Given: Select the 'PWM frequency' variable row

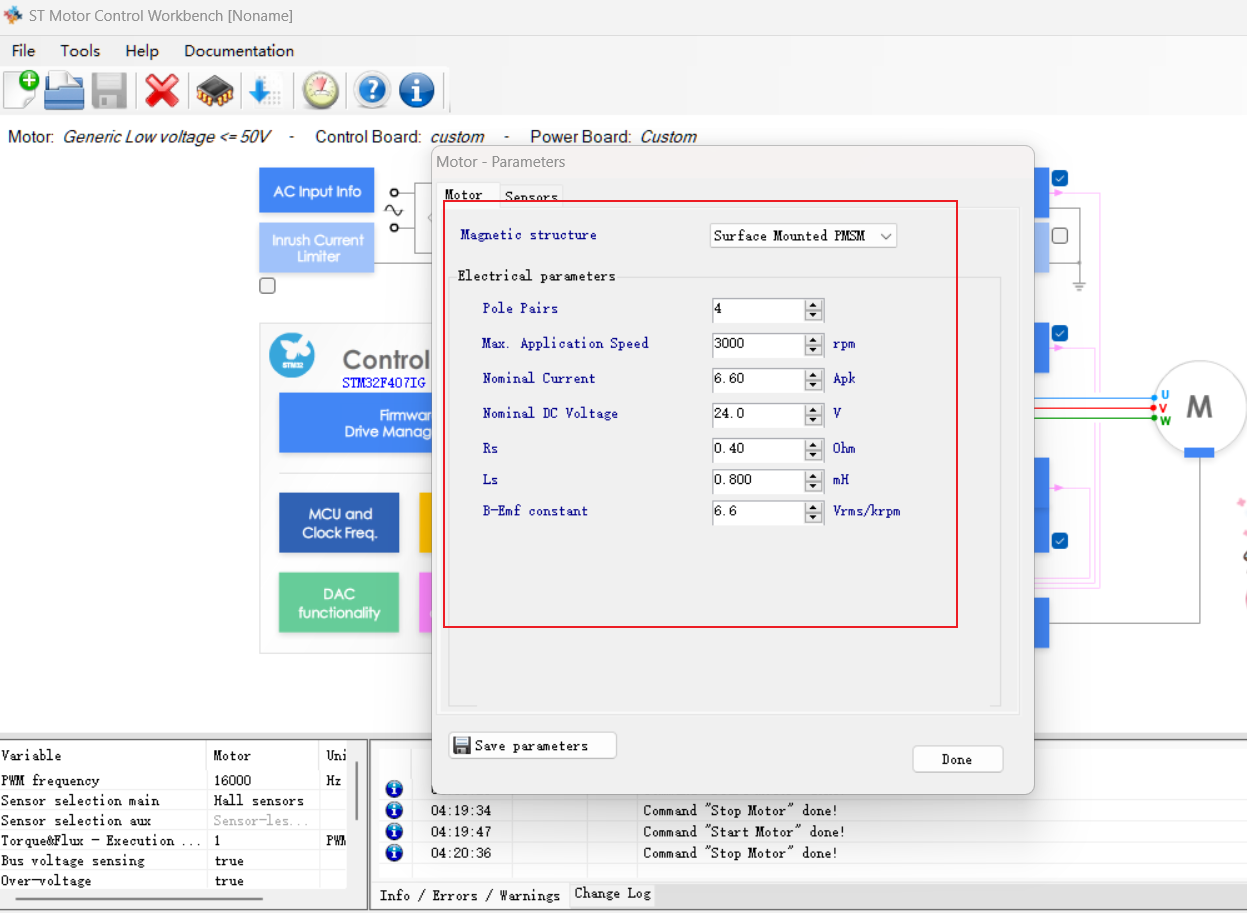Looking at the screenshot, I should click(x=174, y=780).
